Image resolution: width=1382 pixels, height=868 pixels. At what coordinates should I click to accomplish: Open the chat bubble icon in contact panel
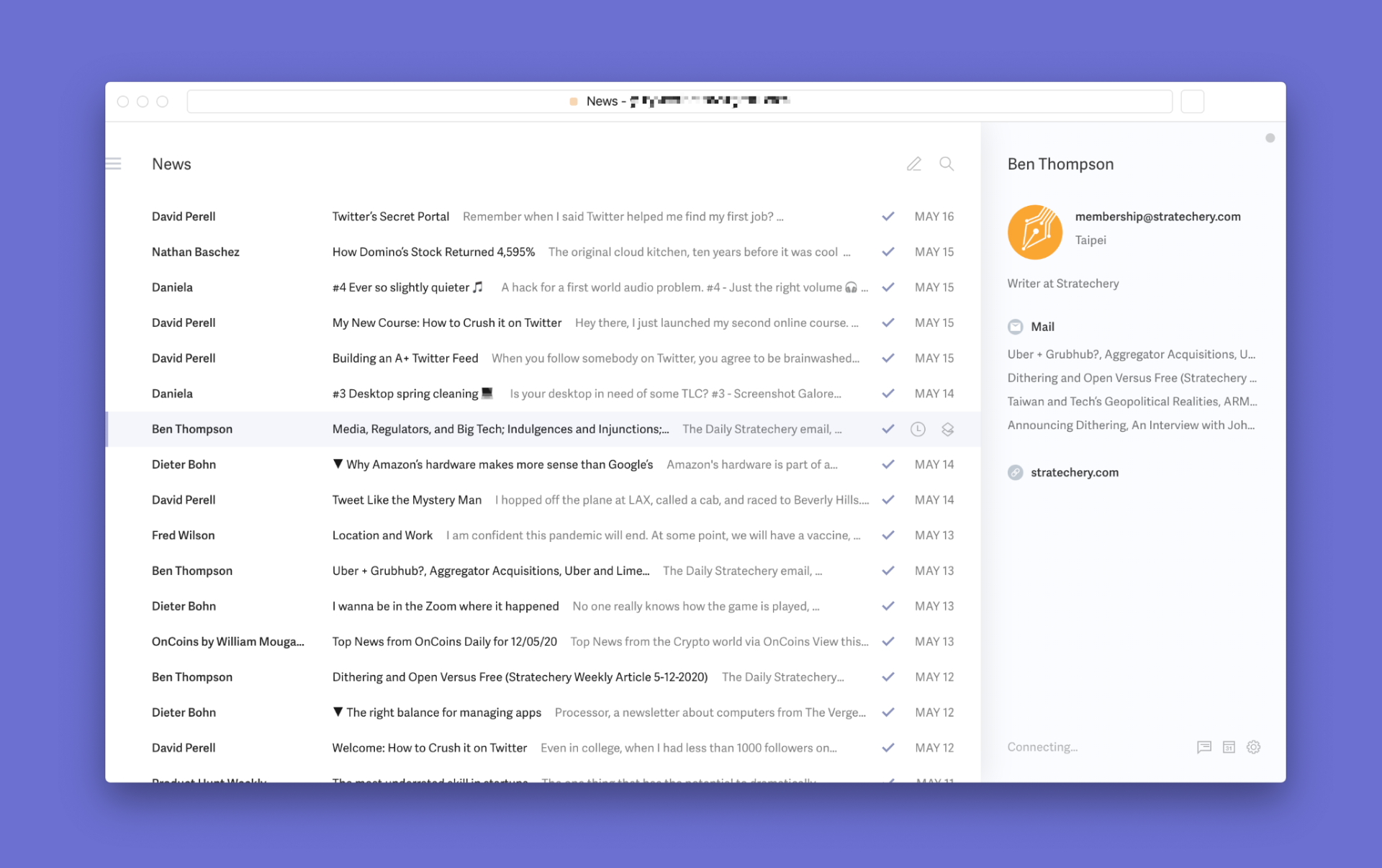[x=1203, y=747]
